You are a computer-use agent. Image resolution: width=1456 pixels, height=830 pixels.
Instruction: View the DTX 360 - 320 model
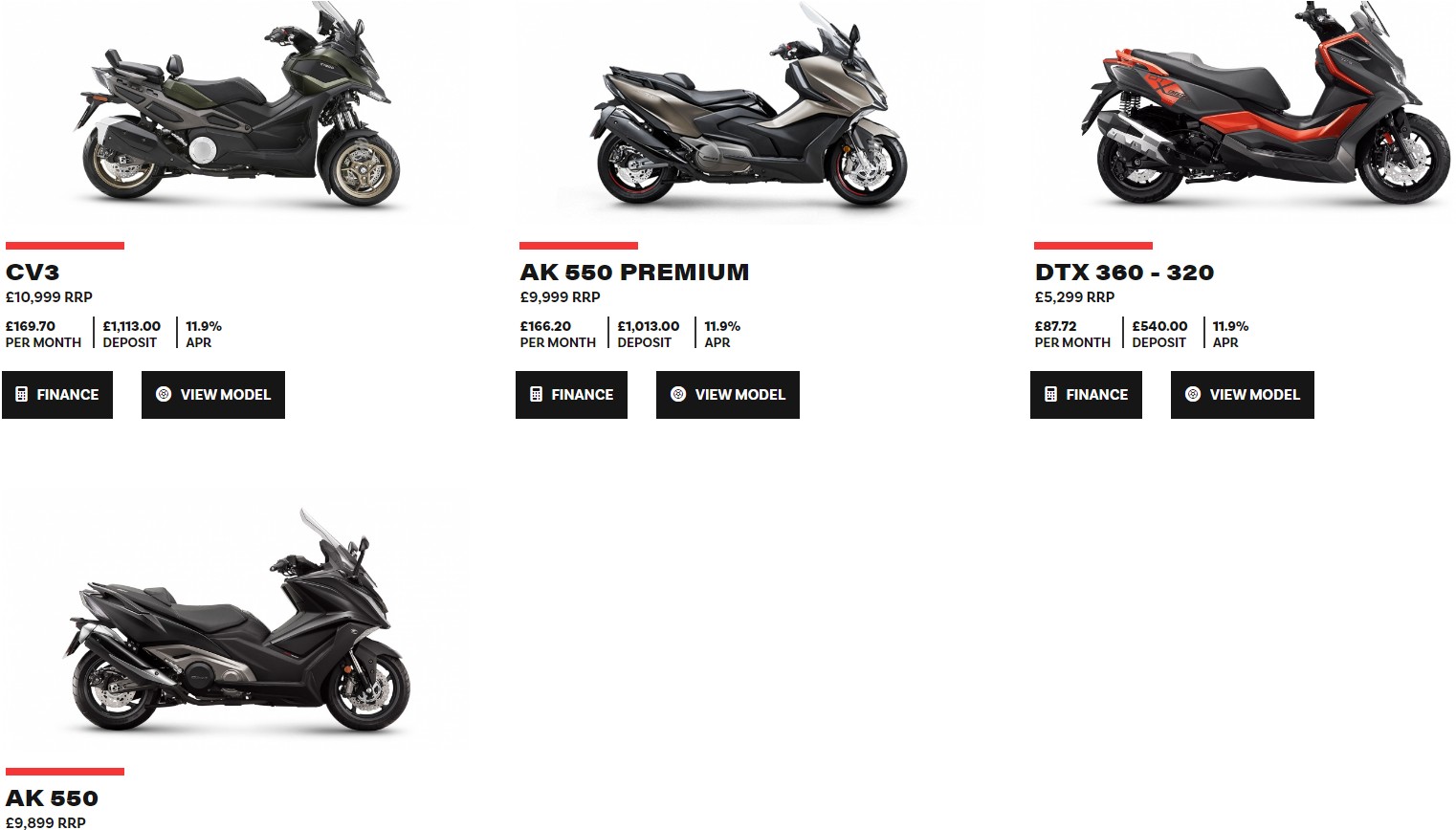(1243, 395)
